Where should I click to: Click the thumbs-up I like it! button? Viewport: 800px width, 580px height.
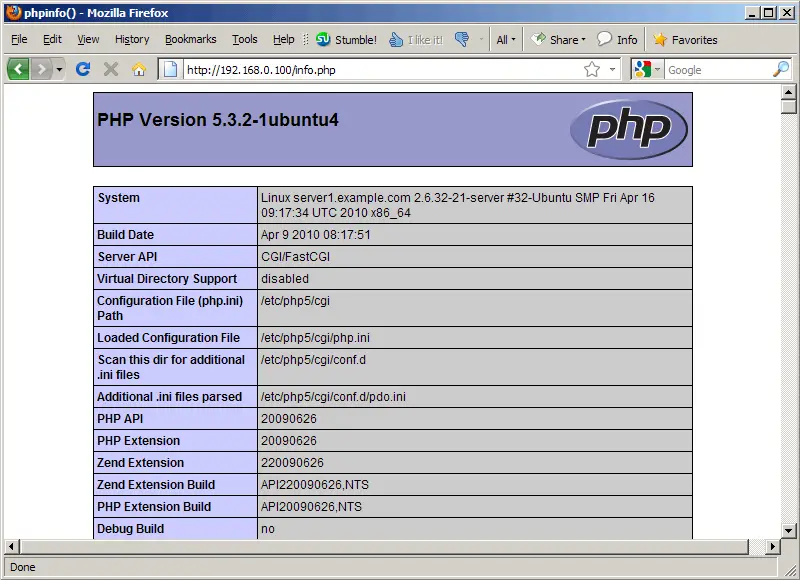[x=416, y=39]
